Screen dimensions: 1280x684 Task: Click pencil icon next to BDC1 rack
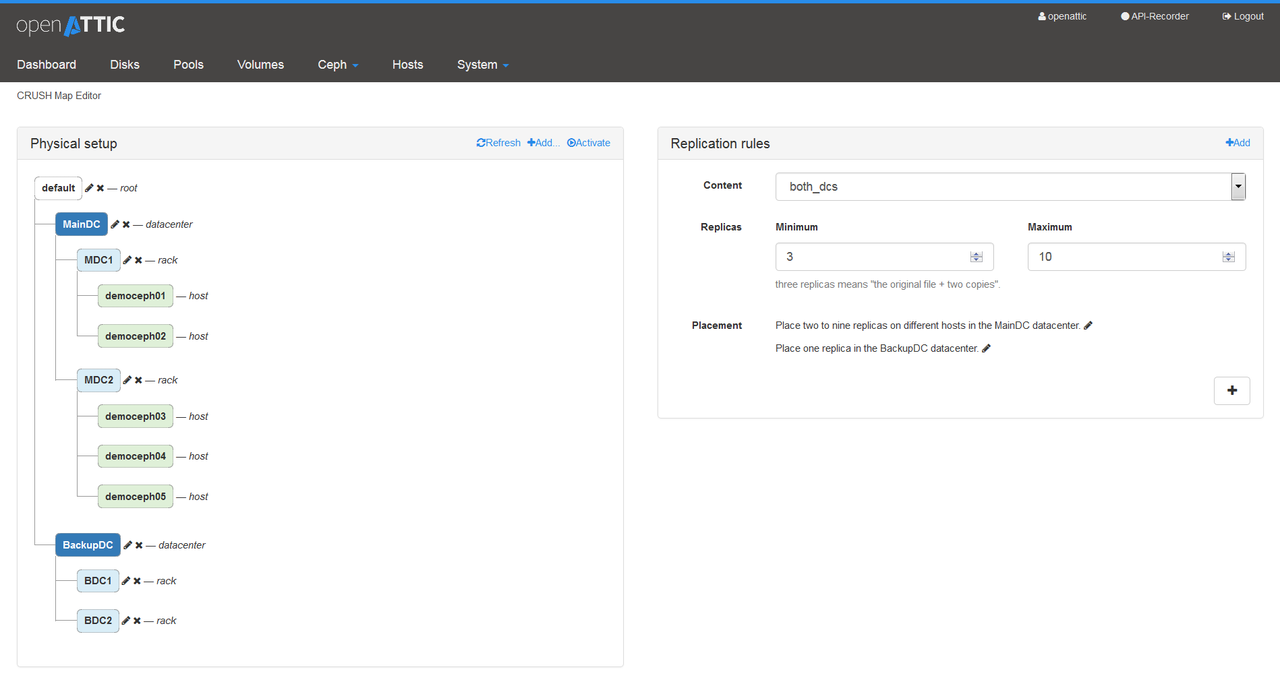pos(126,581)
